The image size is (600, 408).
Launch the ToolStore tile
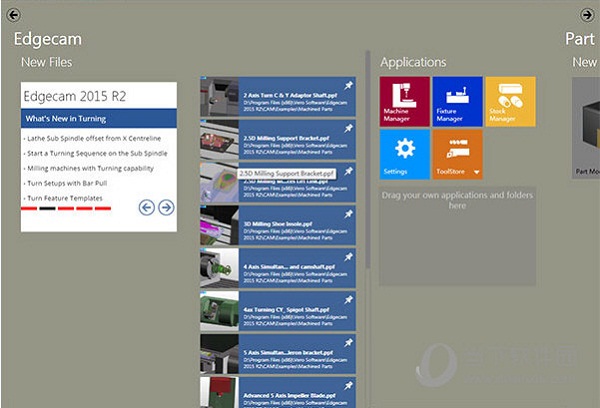coord(457,154)
